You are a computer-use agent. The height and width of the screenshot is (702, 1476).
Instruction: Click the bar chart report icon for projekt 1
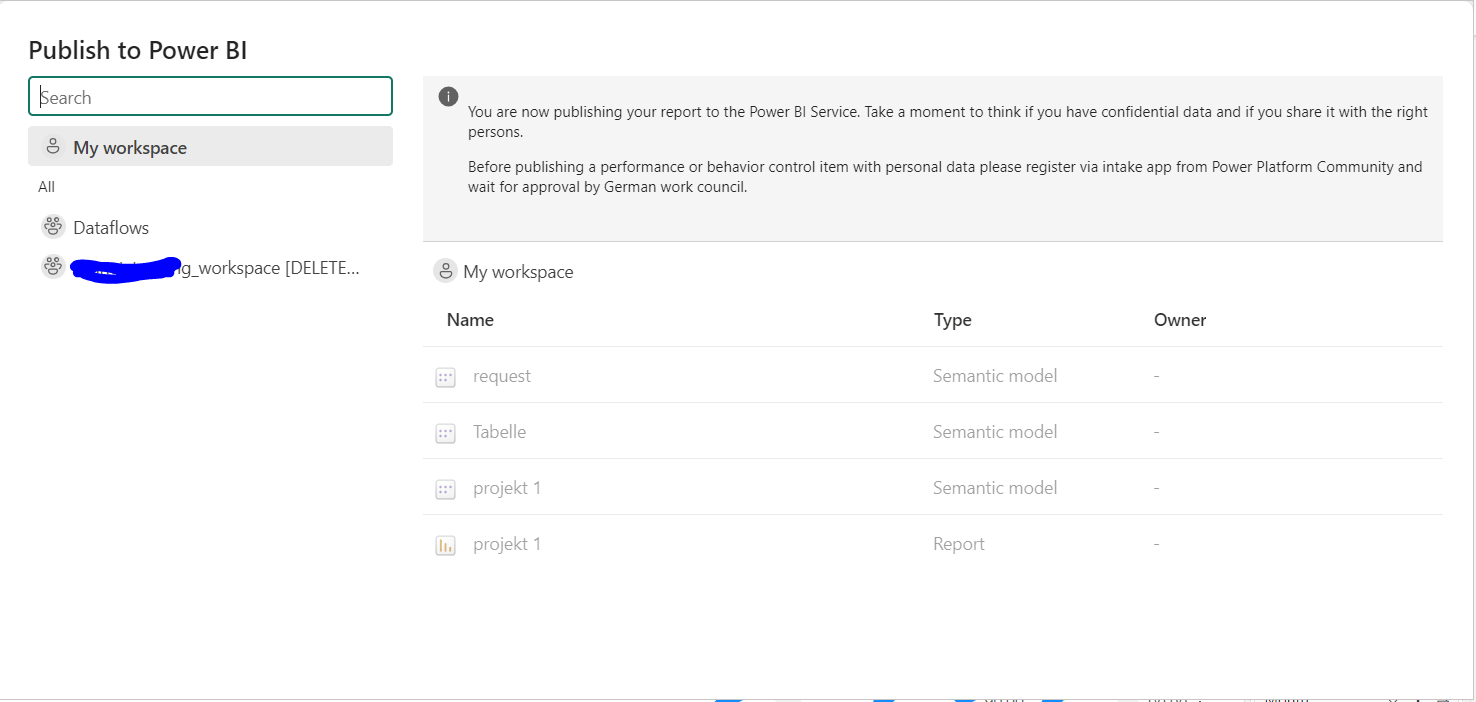click(x=445, y=545)
